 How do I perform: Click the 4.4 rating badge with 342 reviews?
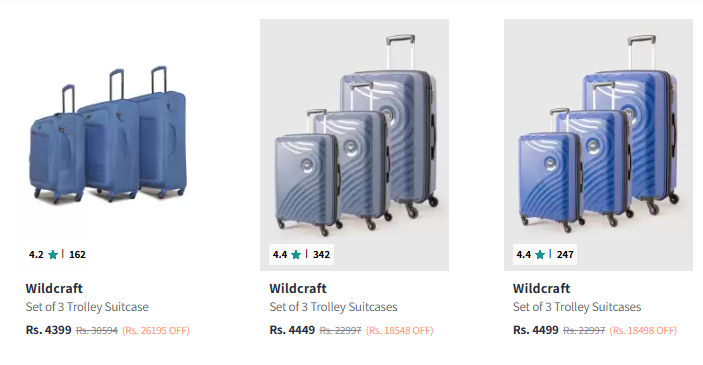(301, 255)
